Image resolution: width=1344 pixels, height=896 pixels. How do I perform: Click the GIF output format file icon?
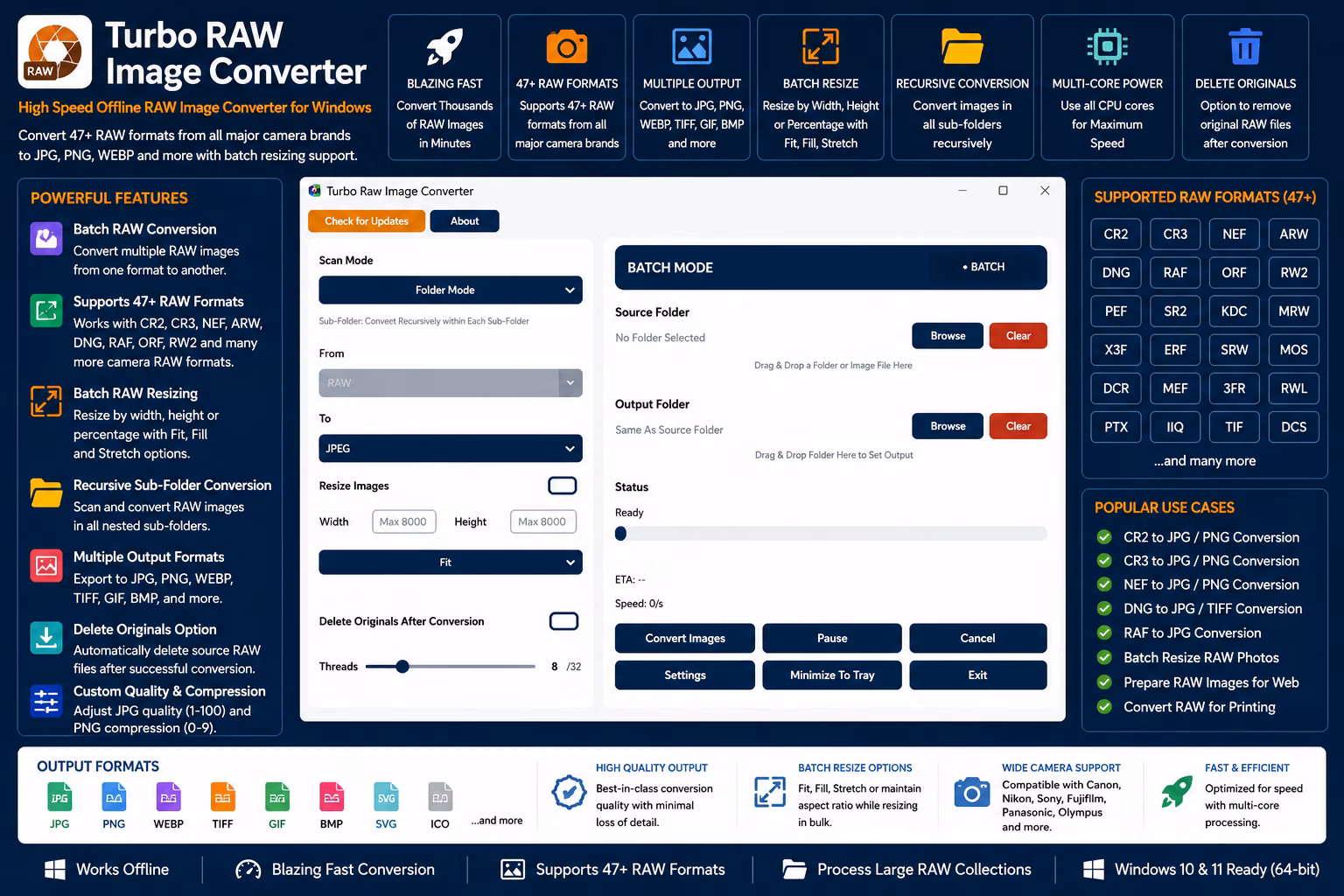pos(277,797)
